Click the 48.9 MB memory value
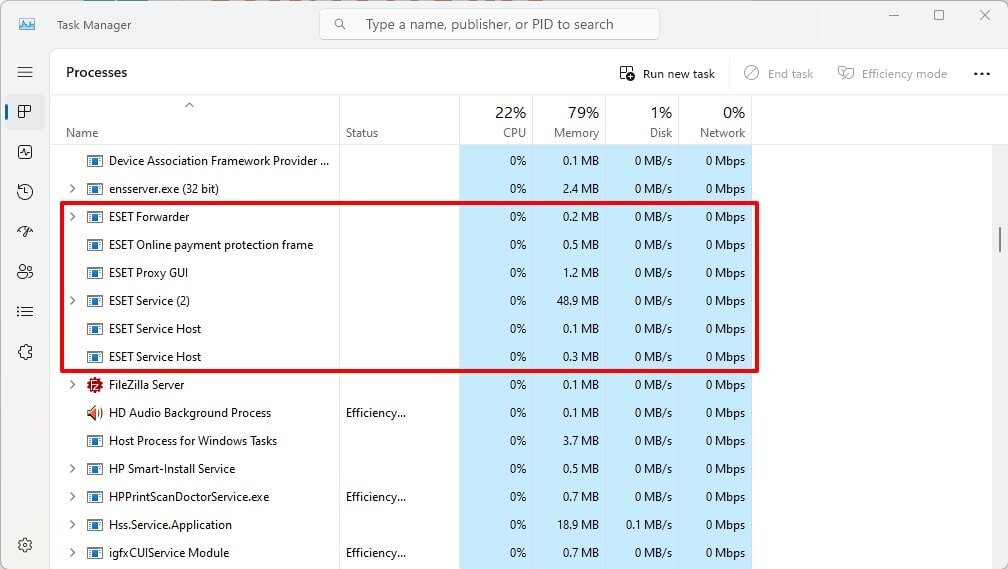The image size is (1008, 569). [x=577, y=301]
